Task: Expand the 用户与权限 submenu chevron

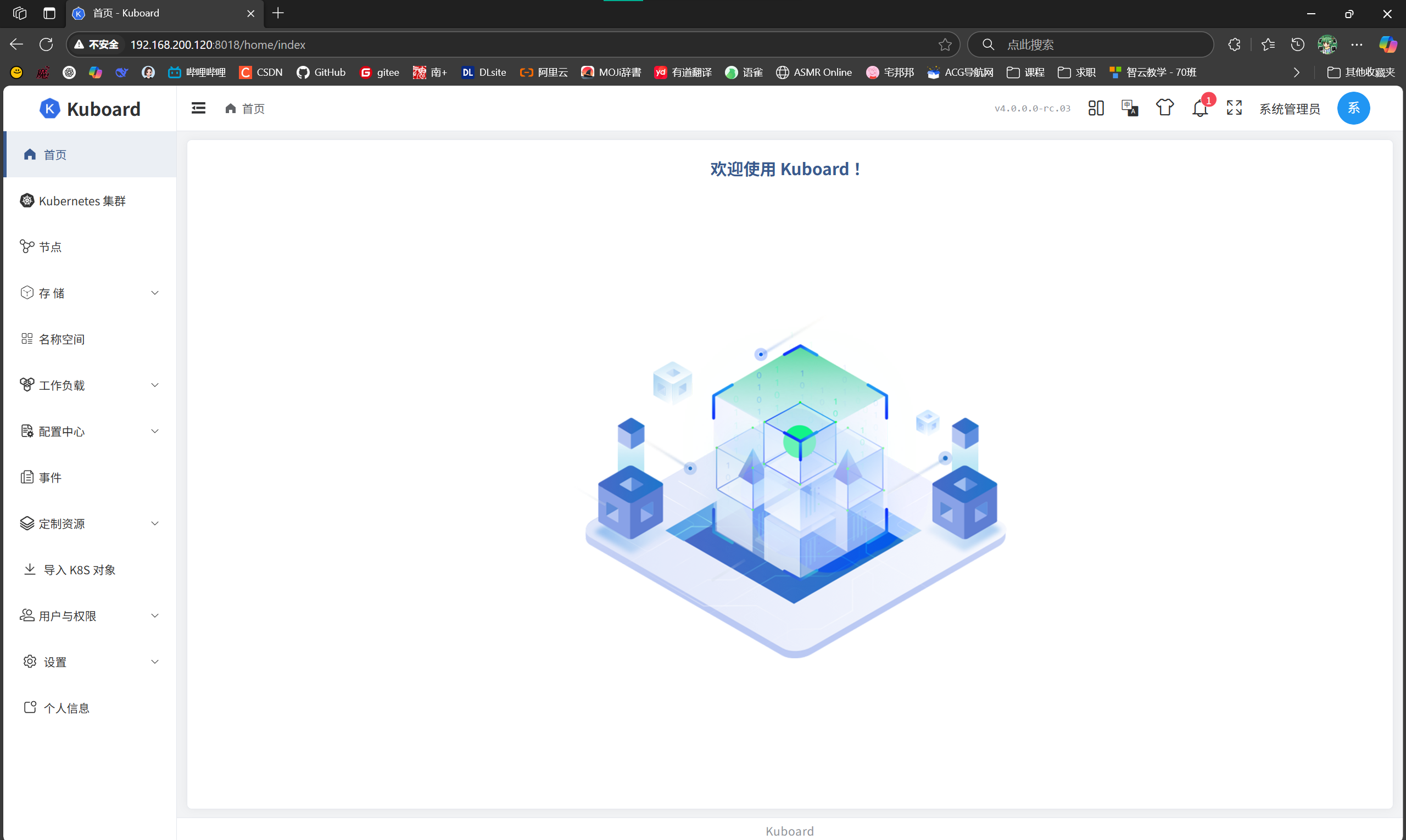Action: (154, 615)
